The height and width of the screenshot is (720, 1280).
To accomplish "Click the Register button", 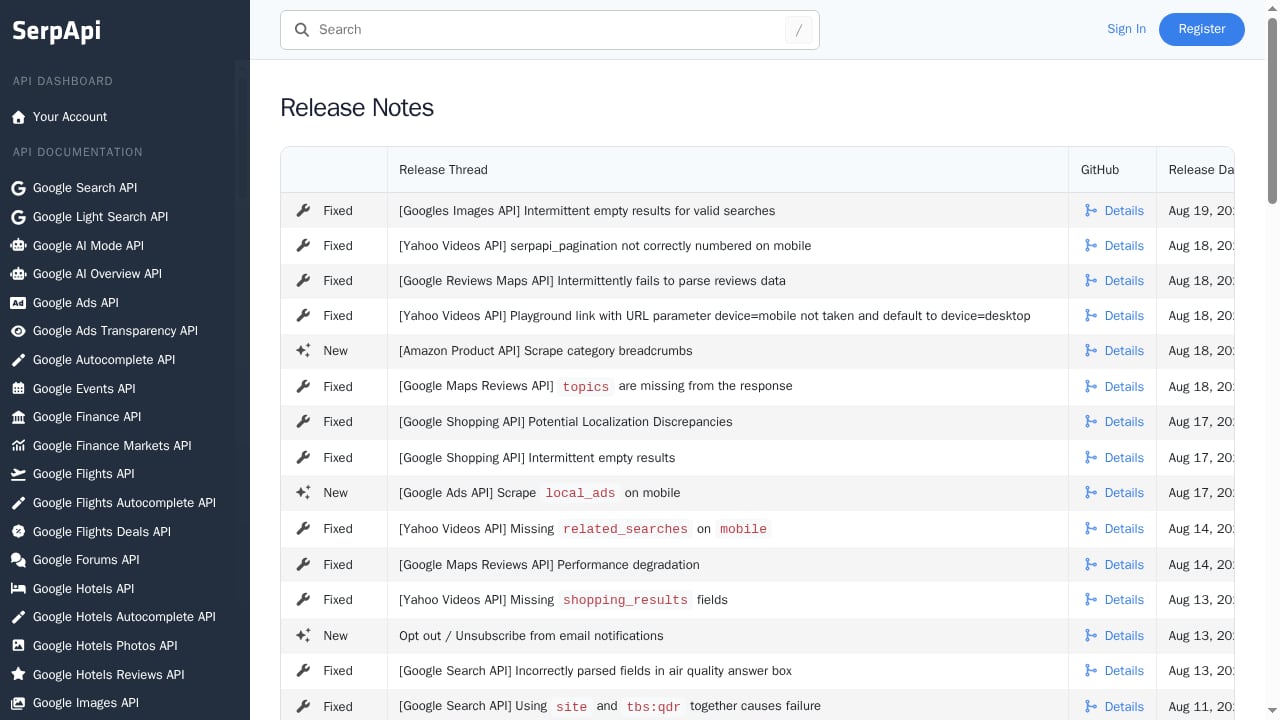I will pyautogui.click(x=1201, y=29).
